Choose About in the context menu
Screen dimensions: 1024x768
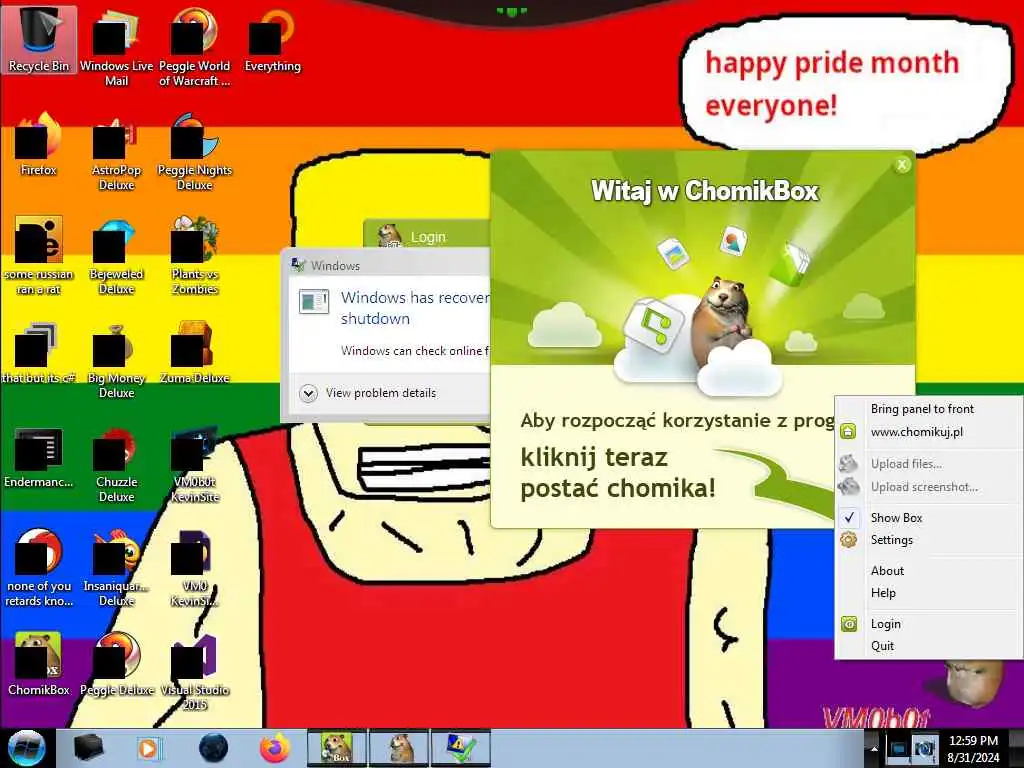pyautogui.click(x=928, y=571)
